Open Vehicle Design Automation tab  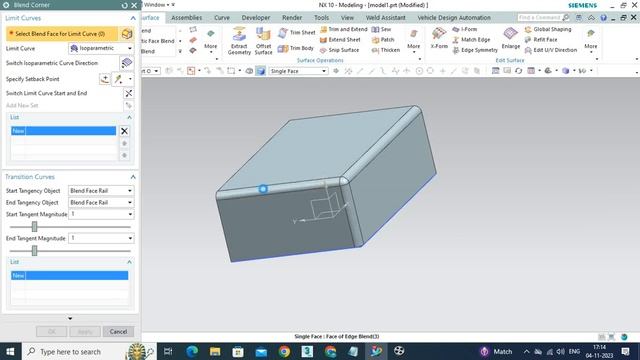pyautogui.click(x=454, y=18)
